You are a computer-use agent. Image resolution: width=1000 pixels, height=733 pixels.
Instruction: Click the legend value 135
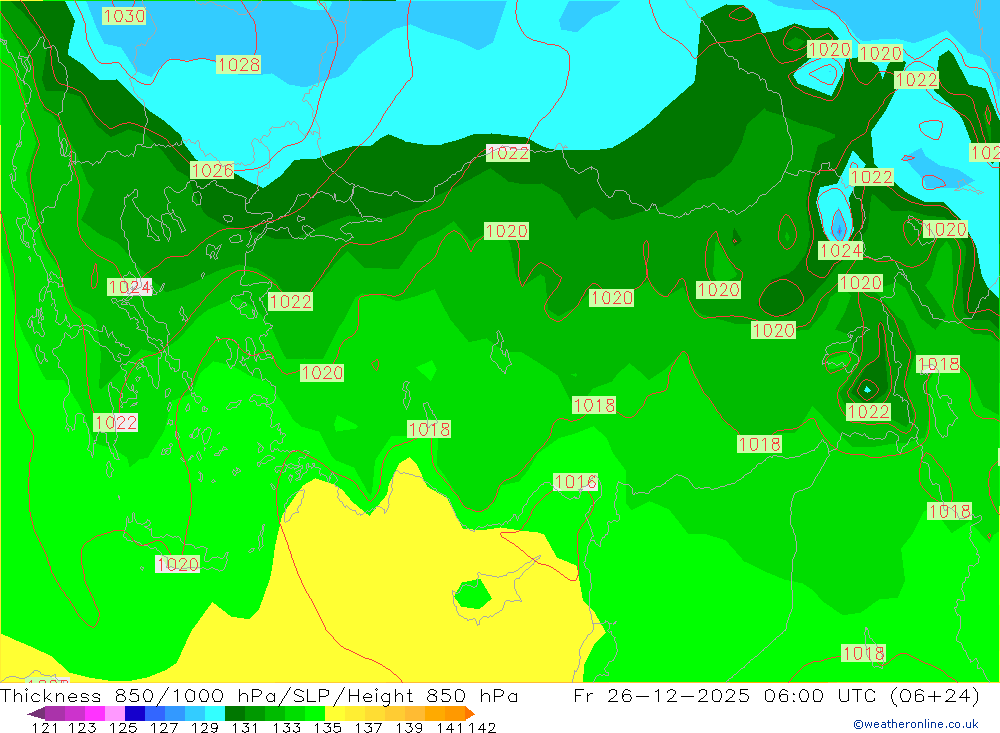pos(327,727)
